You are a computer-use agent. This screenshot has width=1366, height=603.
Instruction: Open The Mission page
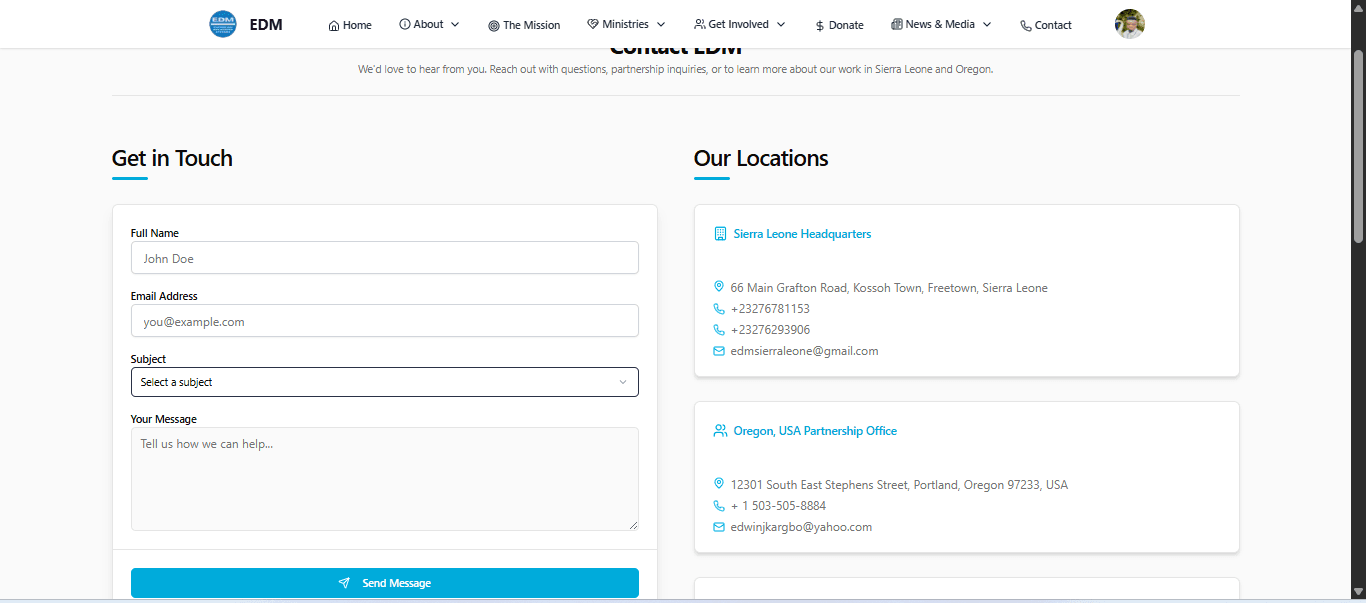click(524, 25)
